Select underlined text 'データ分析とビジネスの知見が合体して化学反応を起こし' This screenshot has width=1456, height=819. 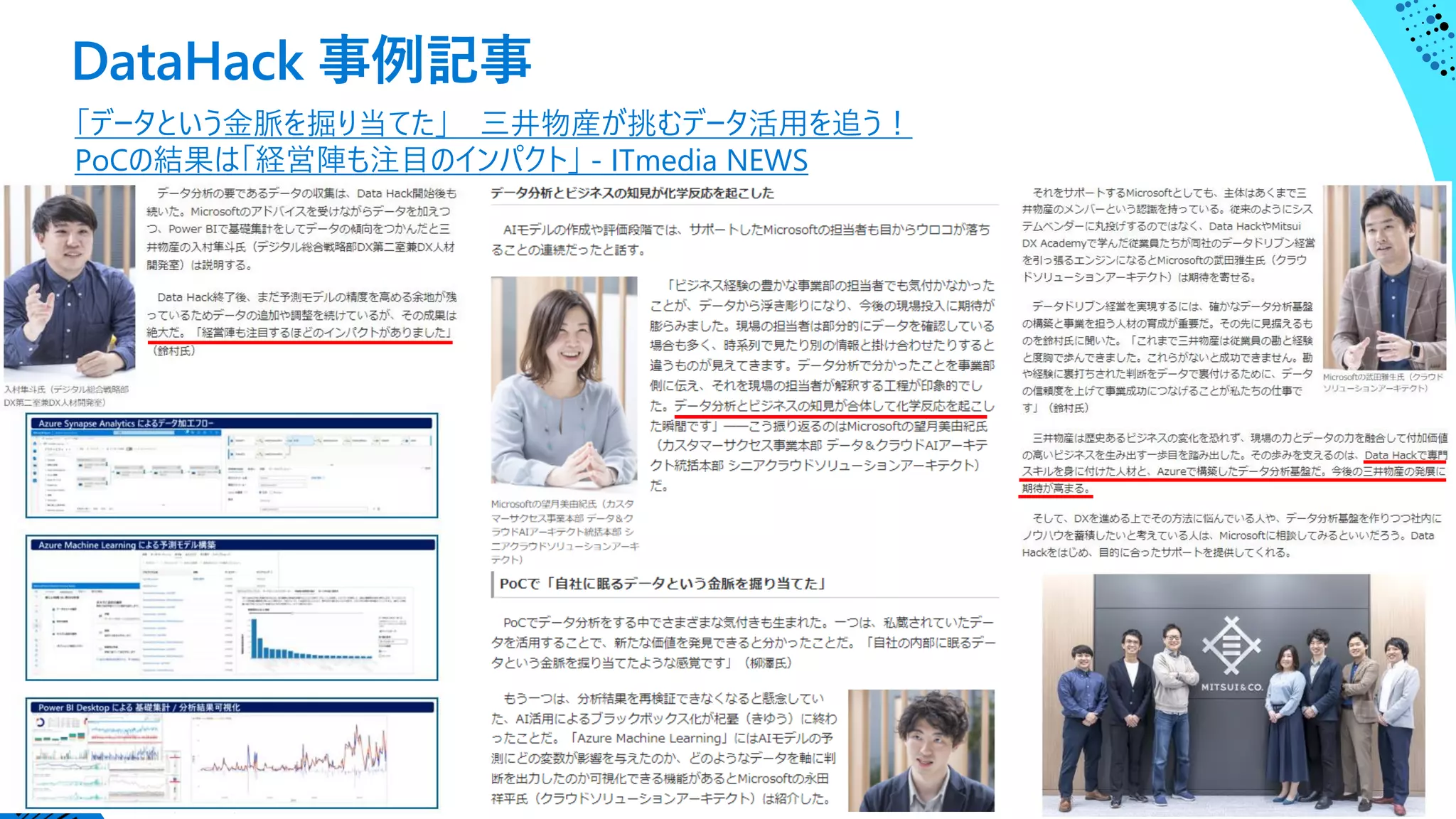(x=834, y=406)
